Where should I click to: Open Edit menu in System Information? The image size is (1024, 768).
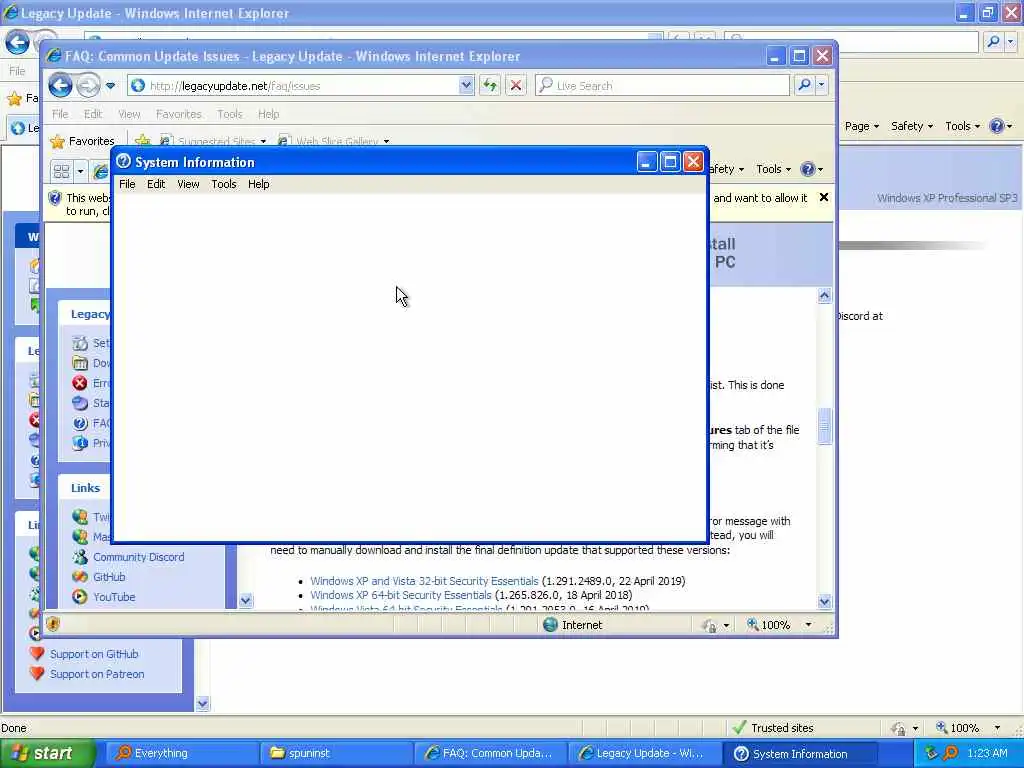coord(155,184)
